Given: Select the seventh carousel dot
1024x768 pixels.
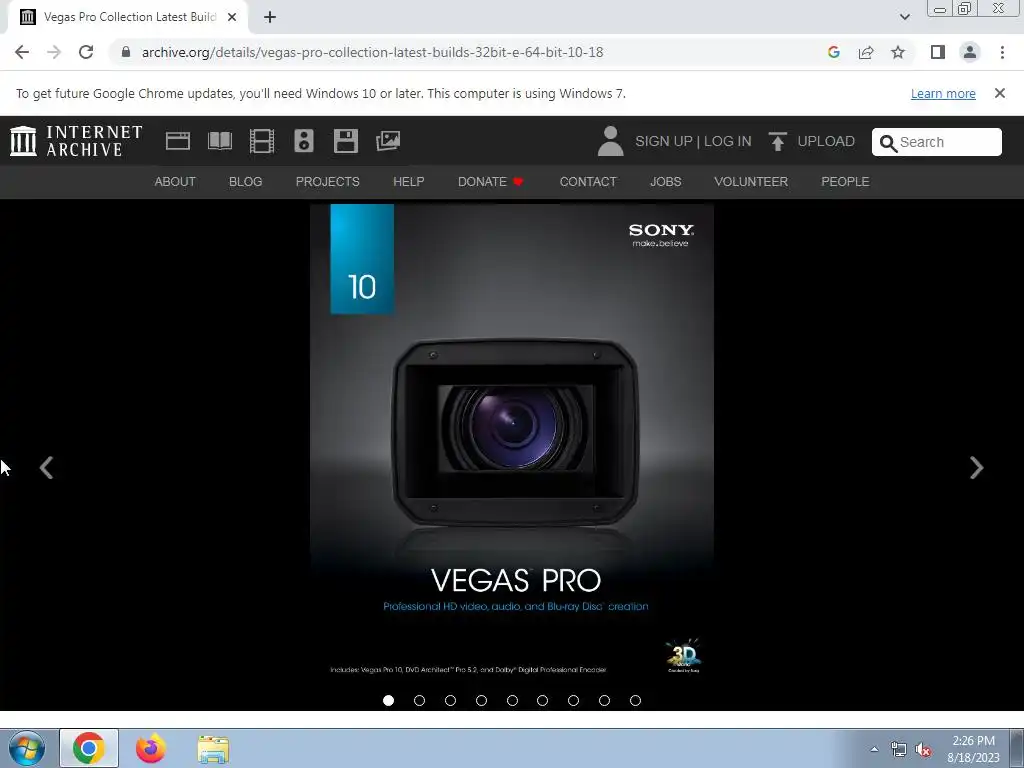Looking at the screenshot, I should pos(573,701).
